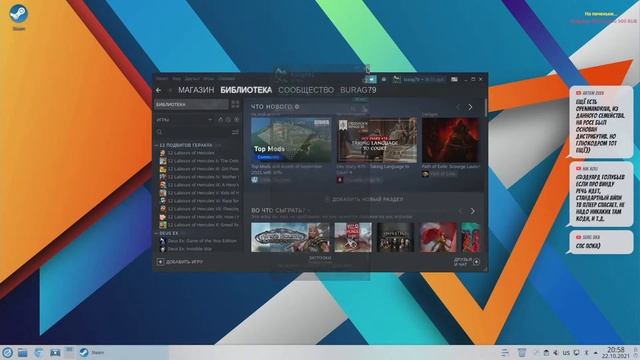Viewport: 640px width, 360px height.
Task: Open the Top Mods news thumbnail
Action: pos(291,140)
